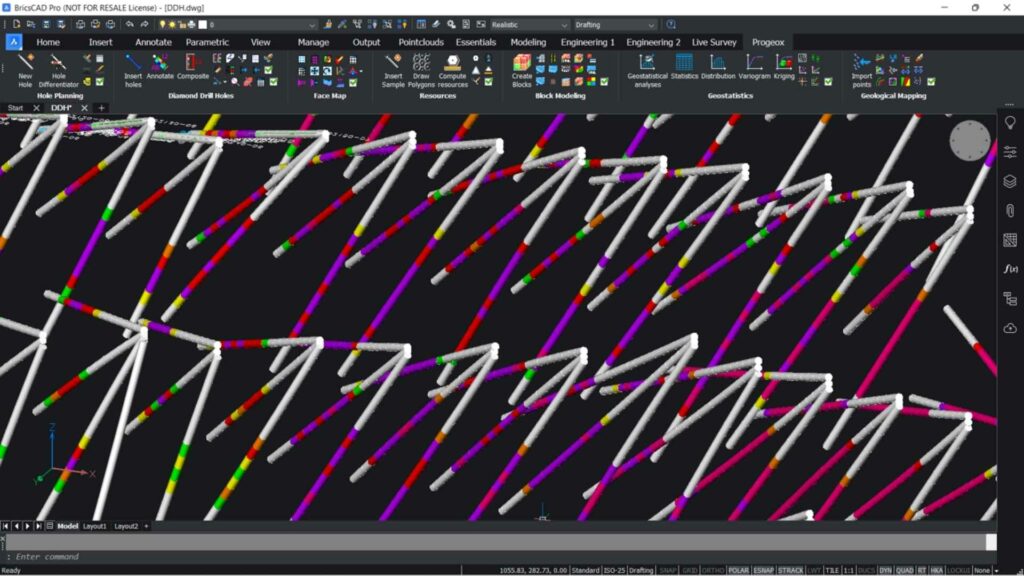Open the Statistics tool

point(684,67)
